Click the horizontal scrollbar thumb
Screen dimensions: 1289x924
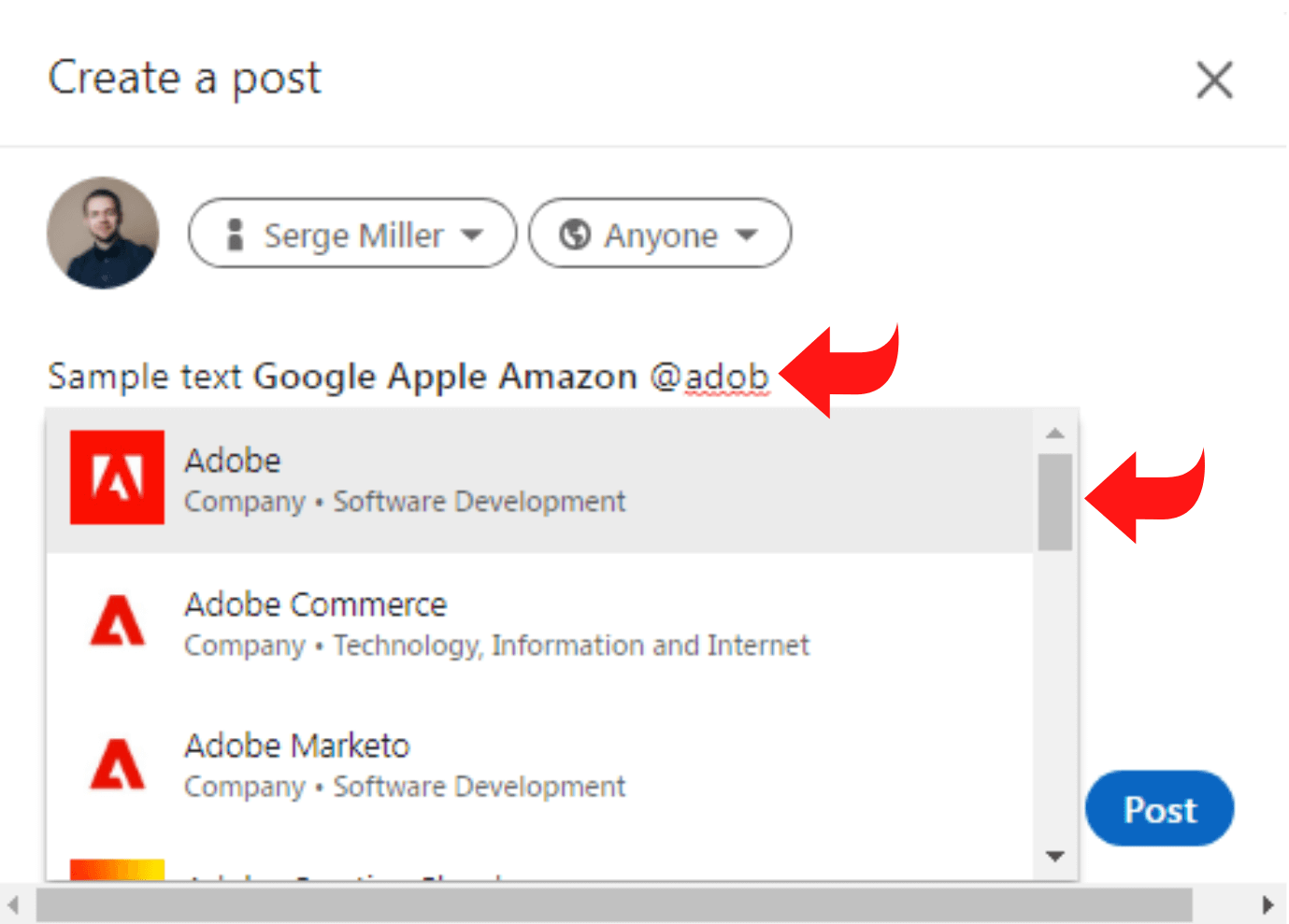[614, 904]
